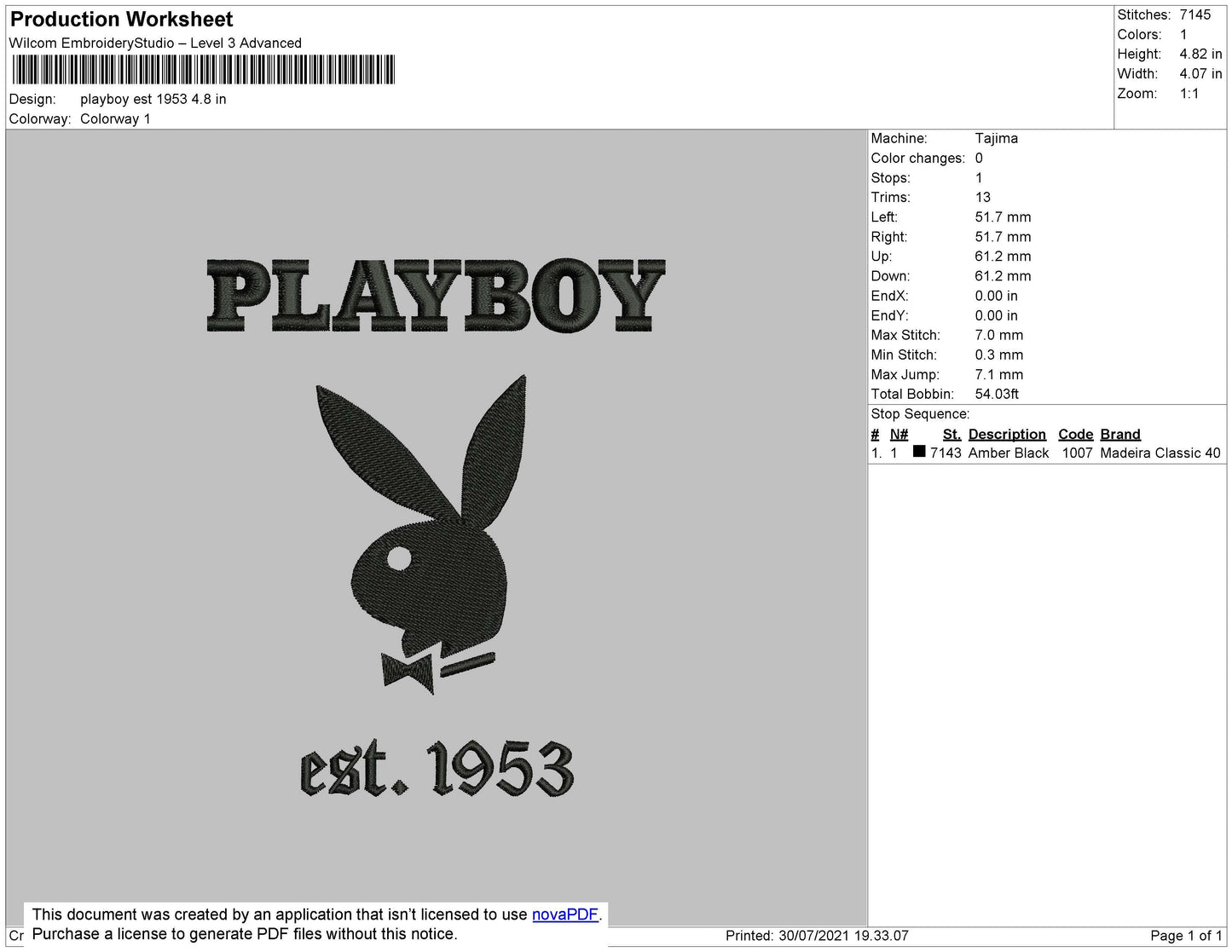Click the Amber Black color swatch

(x=919, y=452)
